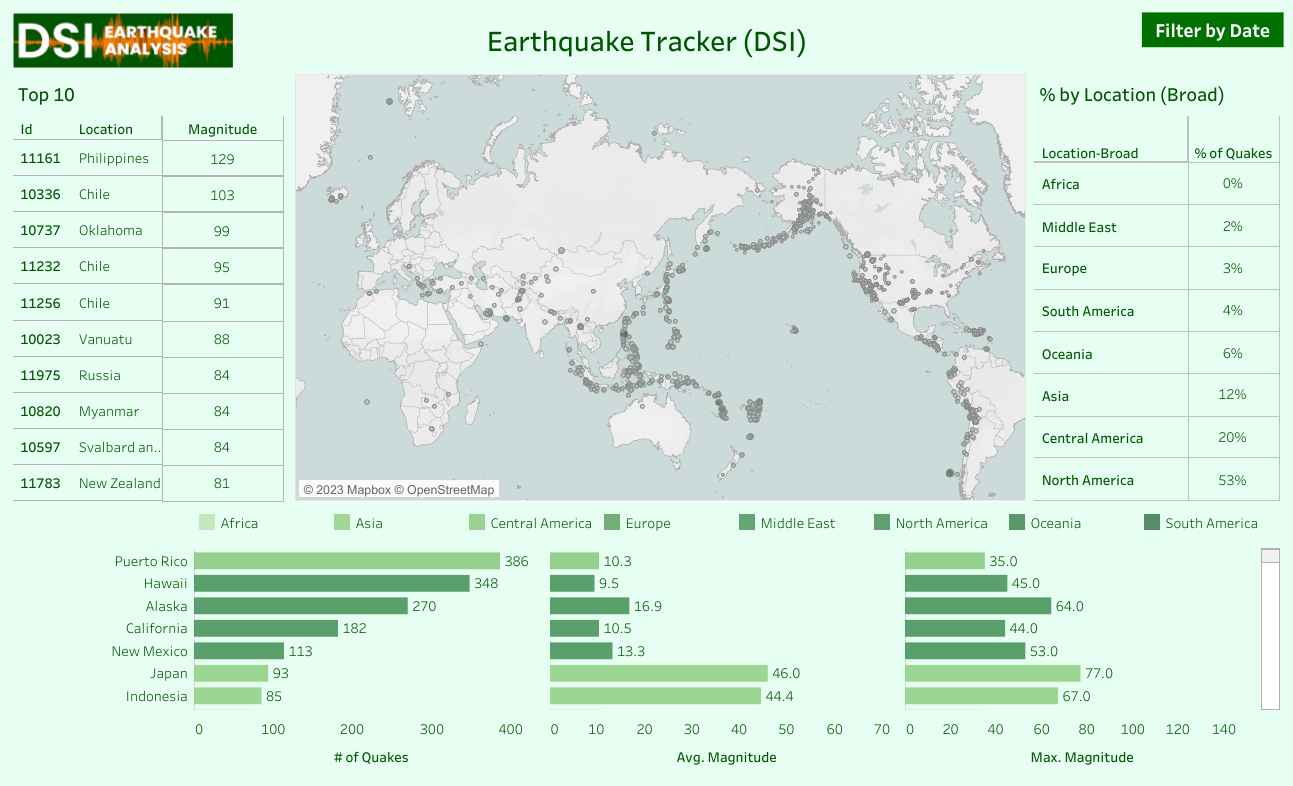Click Hawaii's 348 quakes bar
The image size is (1293, 786).
coord(331,583)
